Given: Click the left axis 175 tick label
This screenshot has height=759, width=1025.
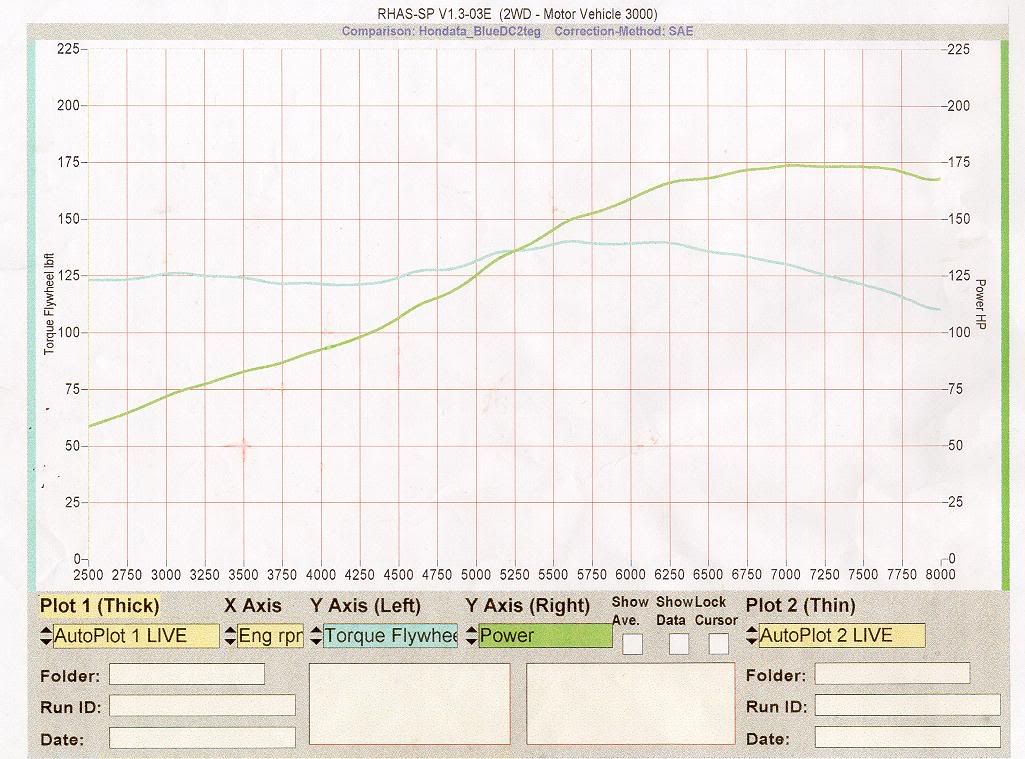Looking at the screenshot, I should point(68,162).
